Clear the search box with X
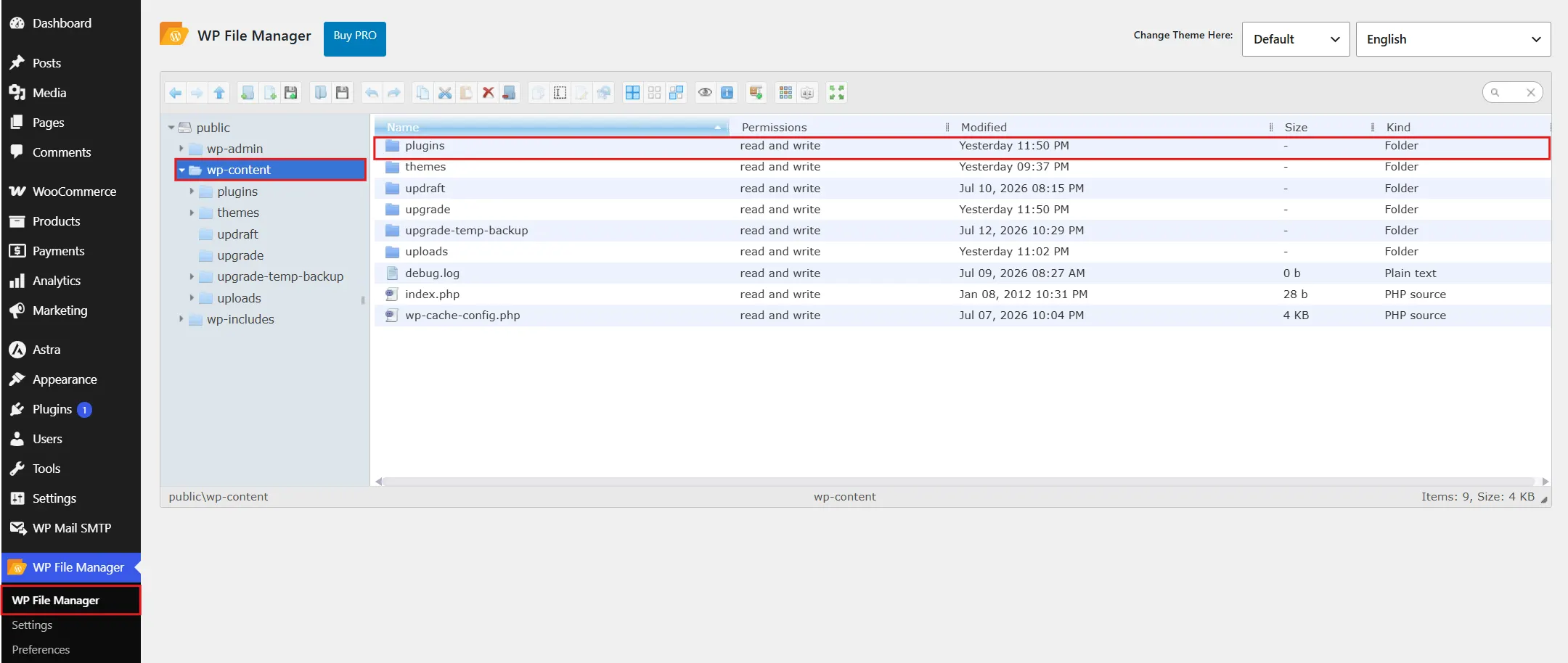This screenshot has height=663, width=1568. (1530, 92)
